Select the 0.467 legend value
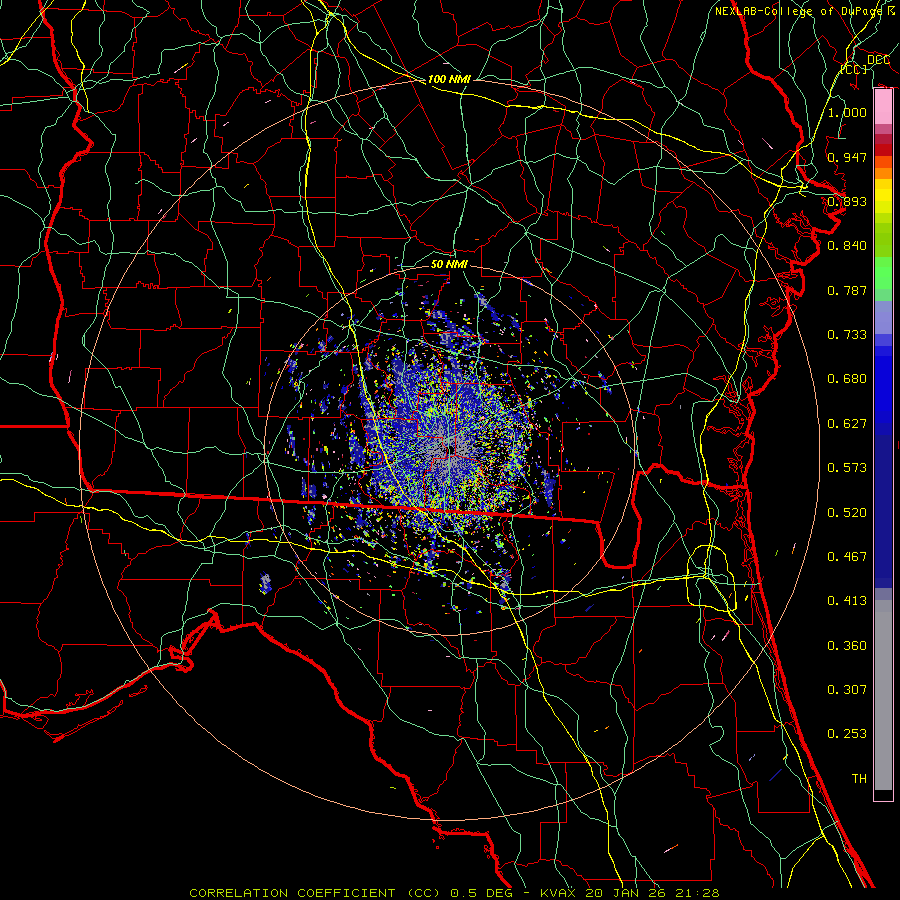The height and width of the screenshot is (900, 900). [847, 557]
